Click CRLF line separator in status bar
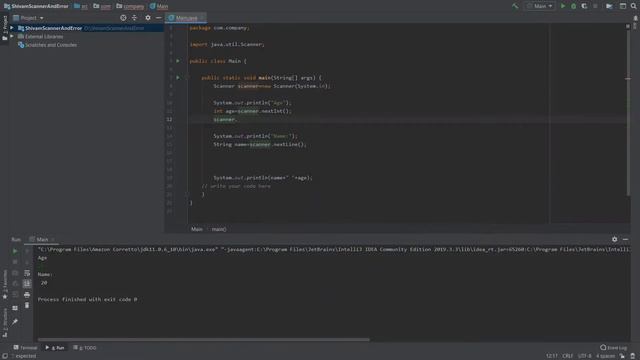This screenshot has width=640, height=360. tap(568, 356)
